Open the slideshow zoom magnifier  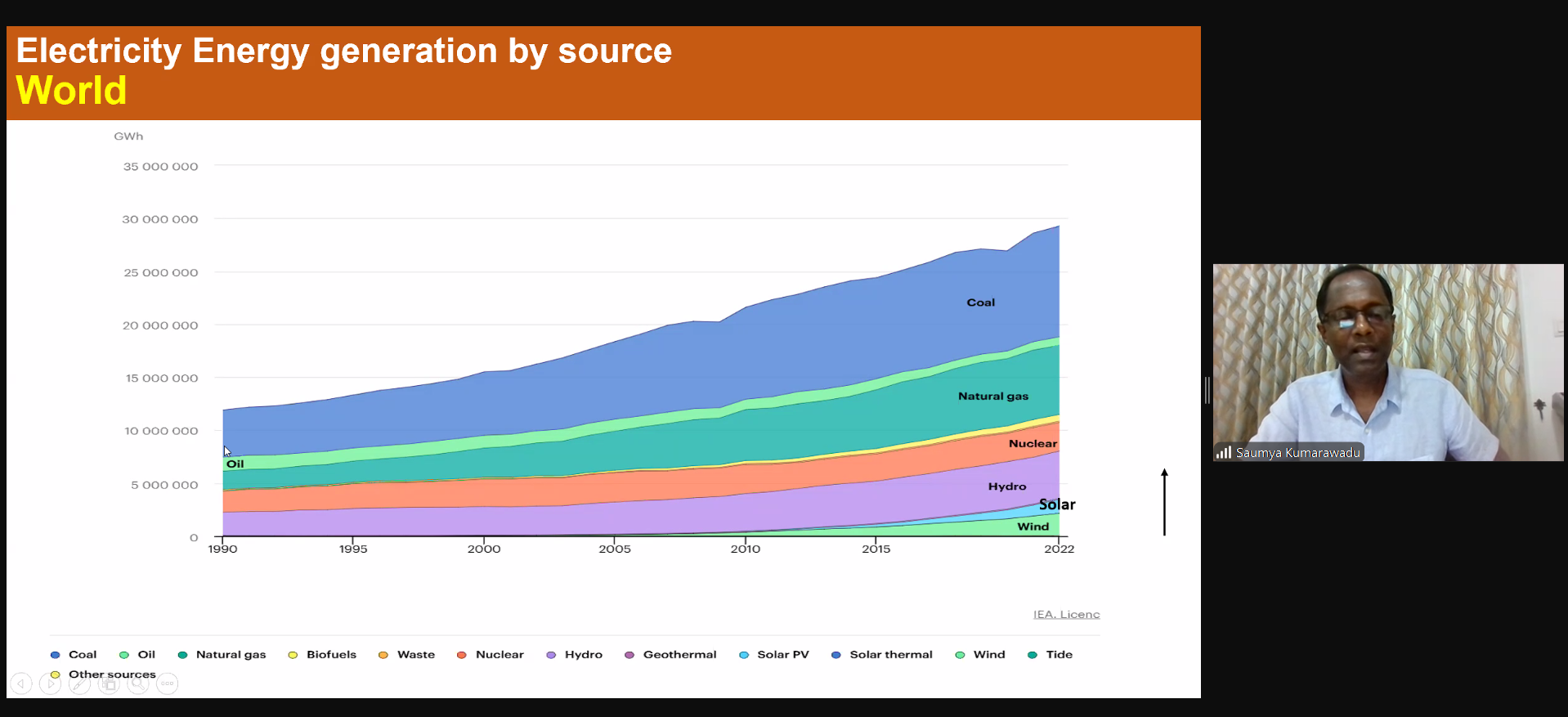point(138,683)
